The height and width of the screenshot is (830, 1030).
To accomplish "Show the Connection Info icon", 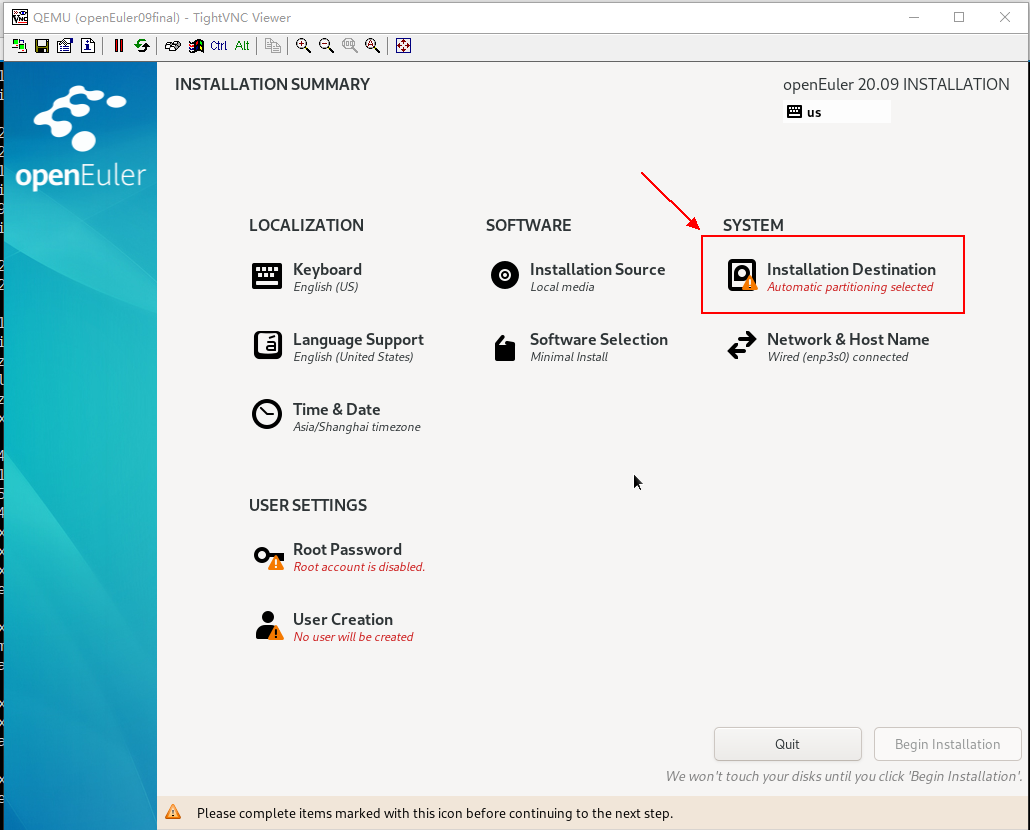I will (x=88, y=46).
